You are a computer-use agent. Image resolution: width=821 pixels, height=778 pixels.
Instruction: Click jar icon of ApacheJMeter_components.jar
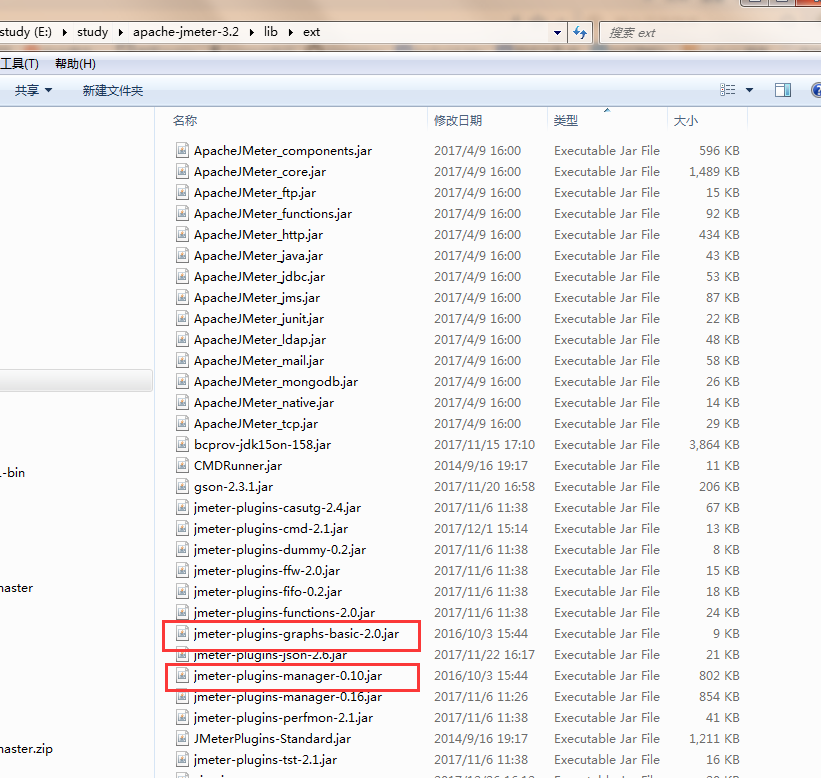click(x=182, y=150)
